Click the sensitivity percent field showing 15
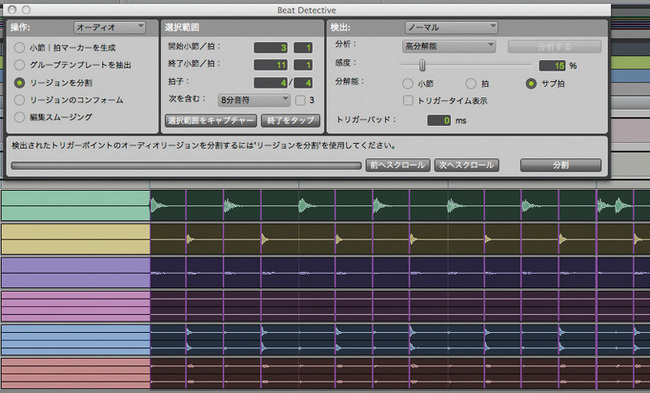Image resolution: width=650 pixels, height=393 pixels. [552, 66]
